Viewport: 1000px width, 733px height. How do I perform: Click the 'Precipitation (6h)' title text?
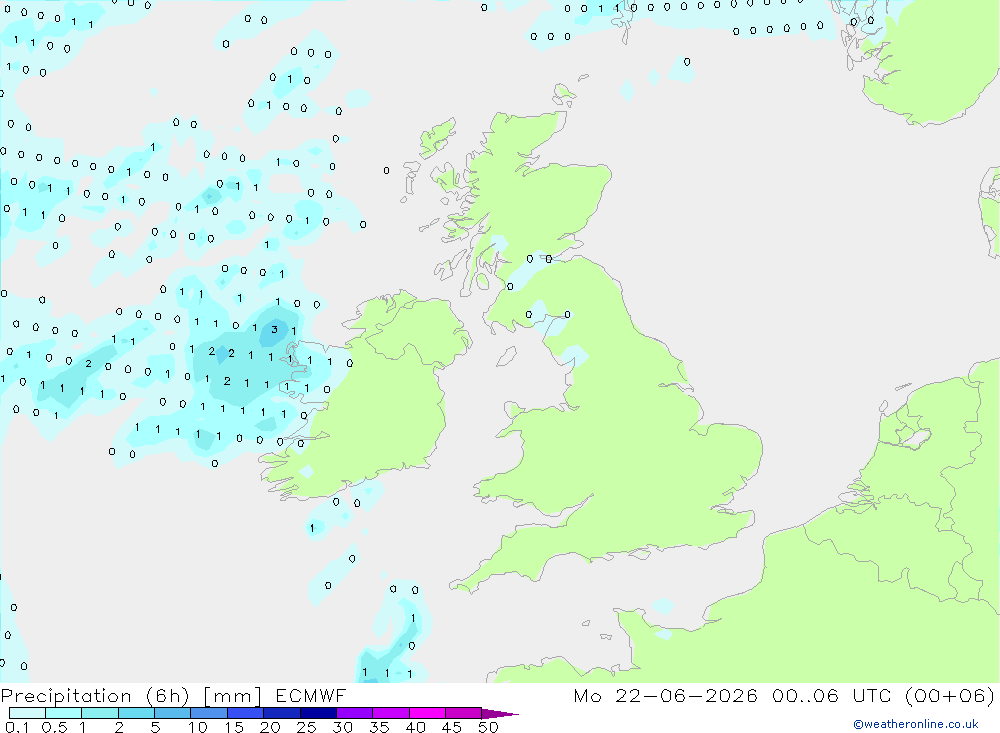click(x=95, y=696)
